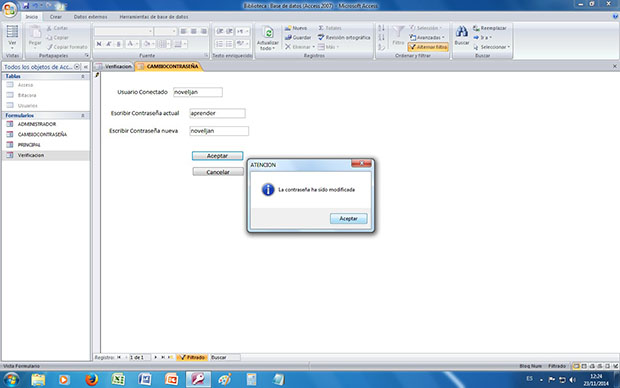
Task: Select the CAMBIOCONTRASEÑA document tab
Action: pos(169,66)
